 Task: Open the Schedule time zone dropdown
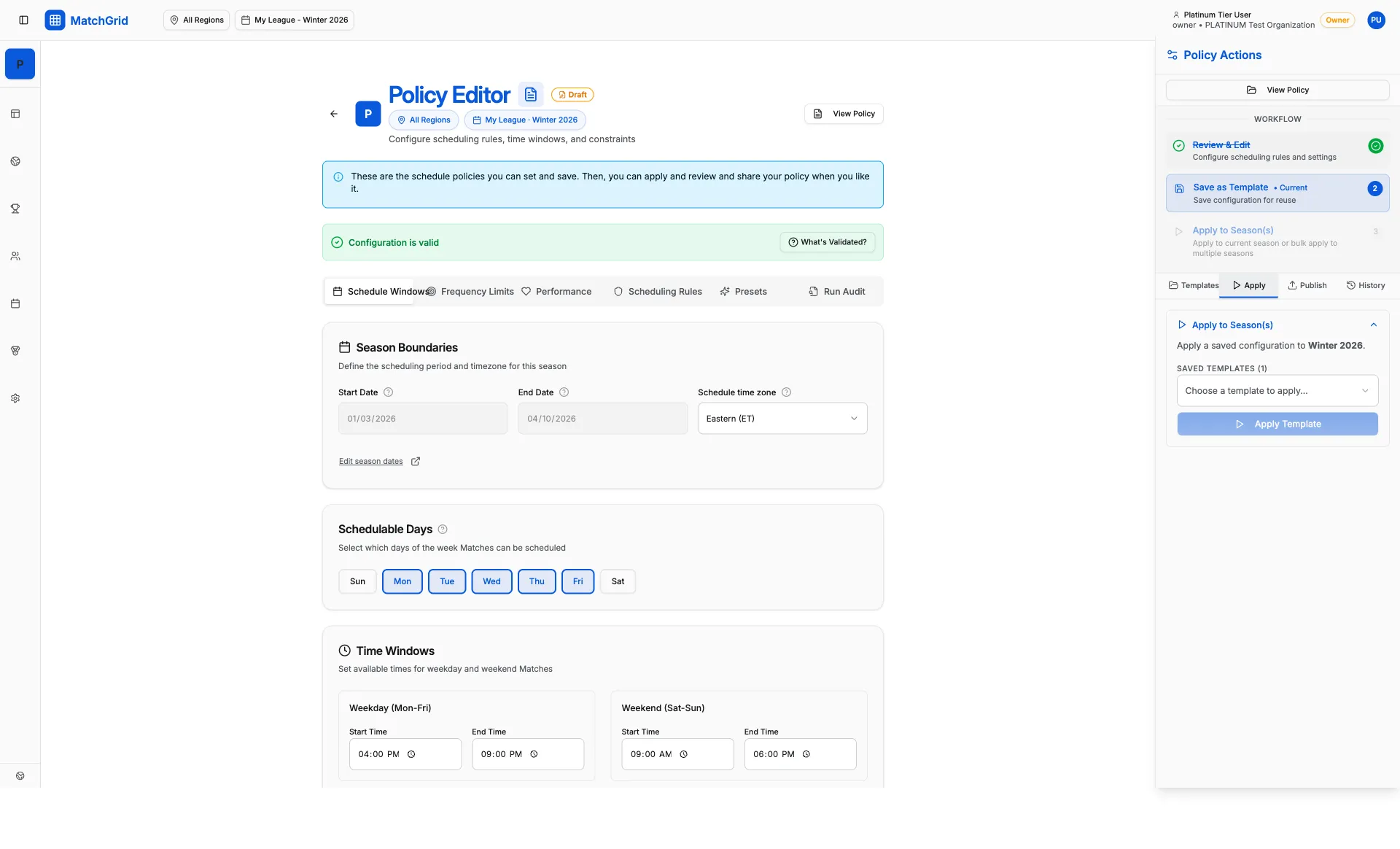pyautogui.click(x=782, y=418)
